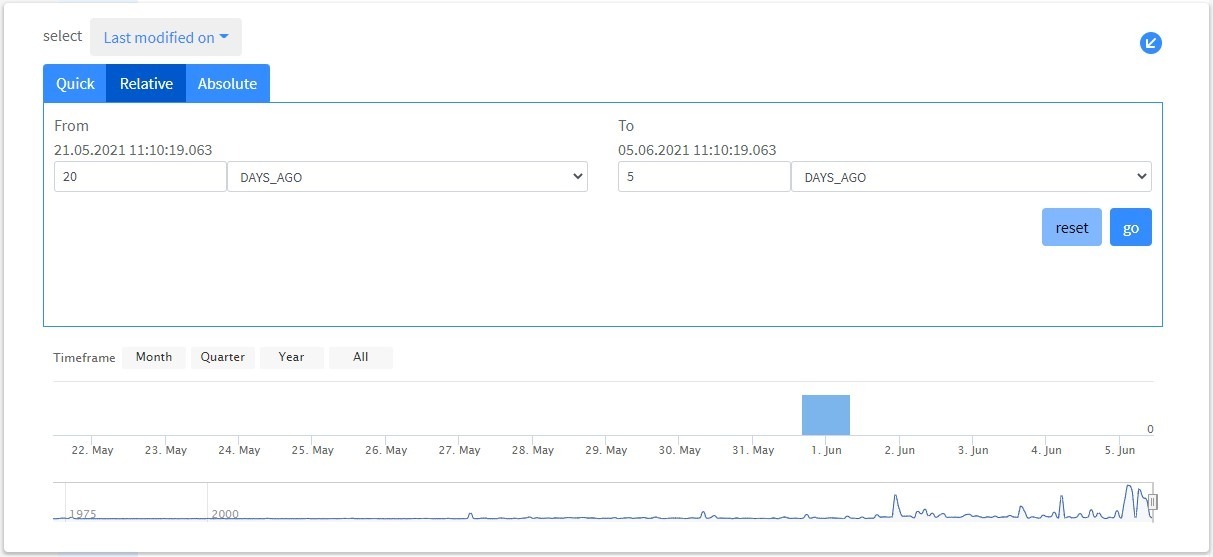Click the From value field containing 20
Screen dimensions: 1213x557
140,177
